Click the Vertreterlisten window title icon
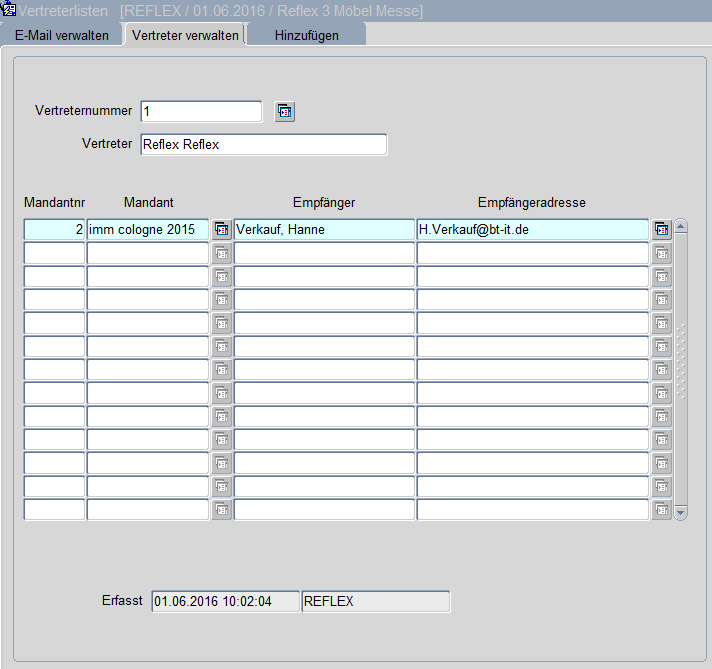The height and width of the screenshot is (669, 712). click(x=9, y=10)
